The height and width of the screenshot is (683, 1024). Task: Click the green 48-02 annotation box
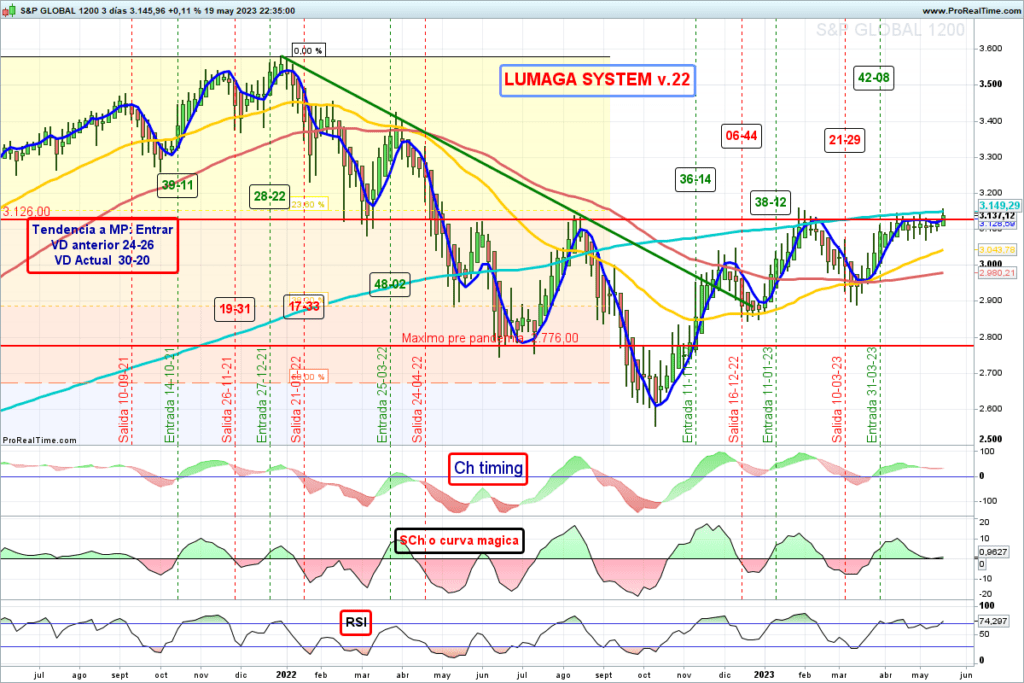(x=389, y=285)
